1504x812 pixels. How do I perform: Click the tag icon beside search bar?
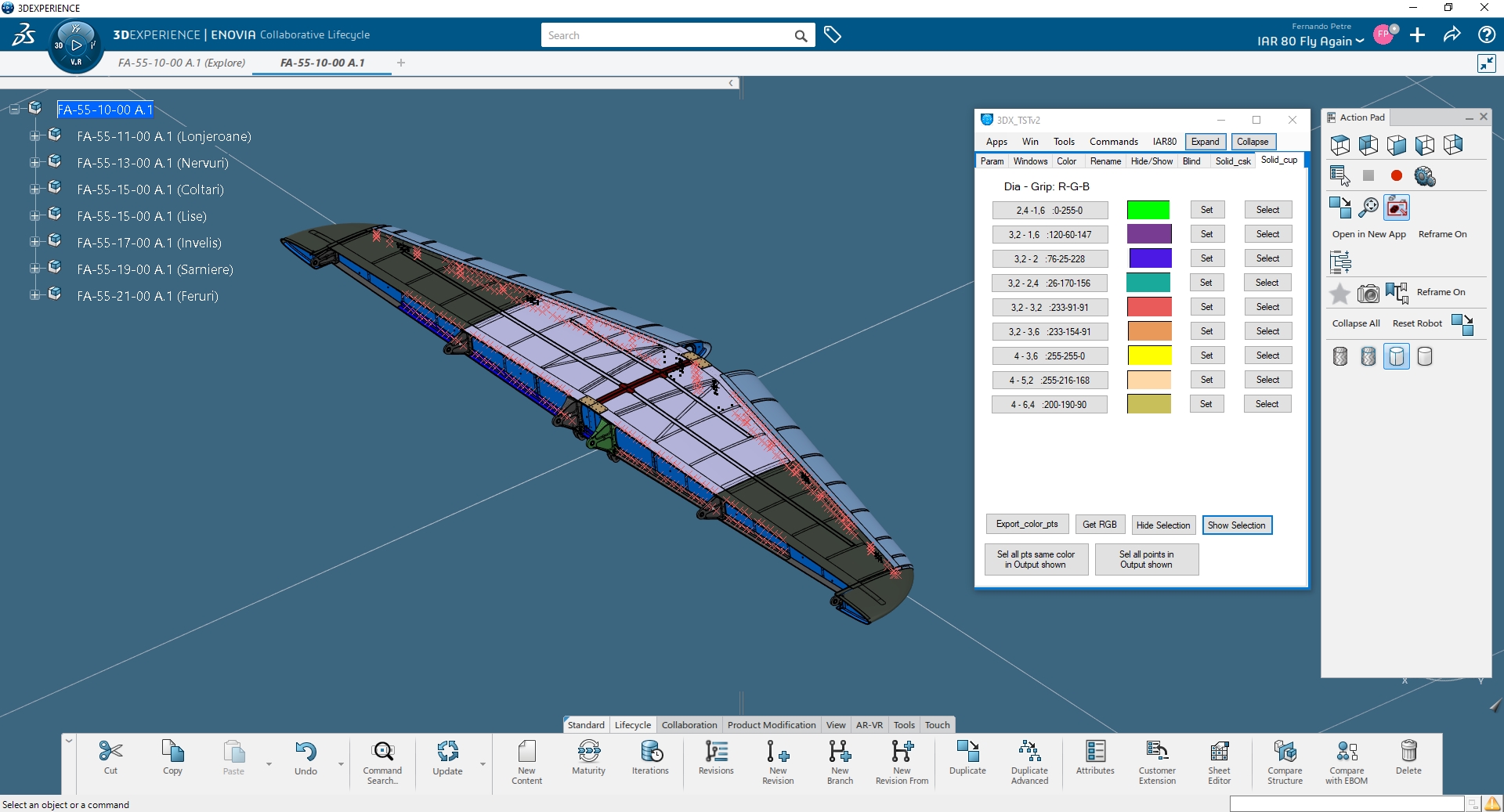pyautogui.click(x=833, y=35)
